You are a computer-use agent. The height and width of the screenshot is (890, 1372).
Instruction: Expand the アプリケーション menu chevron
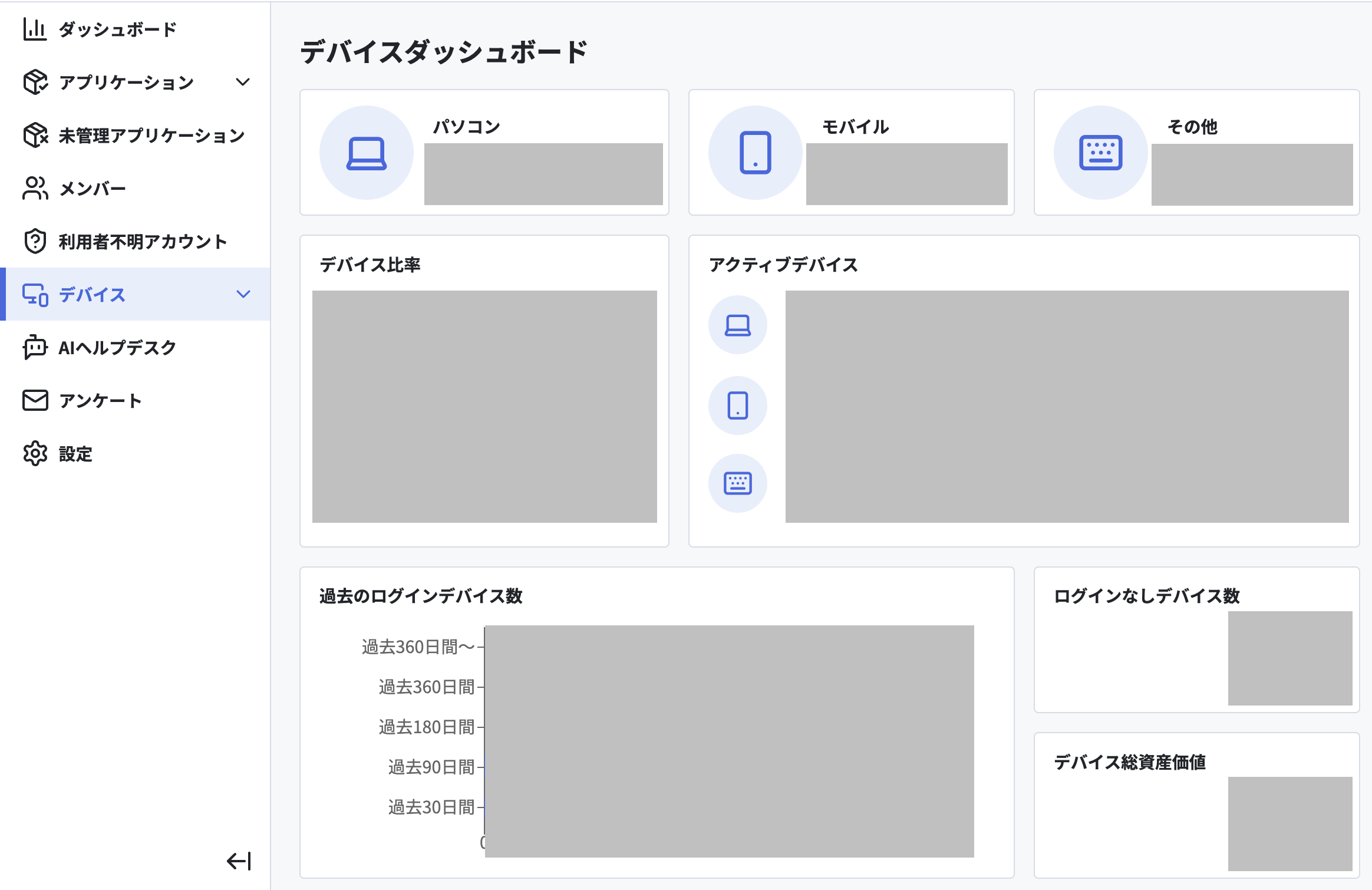click(243, 82)
